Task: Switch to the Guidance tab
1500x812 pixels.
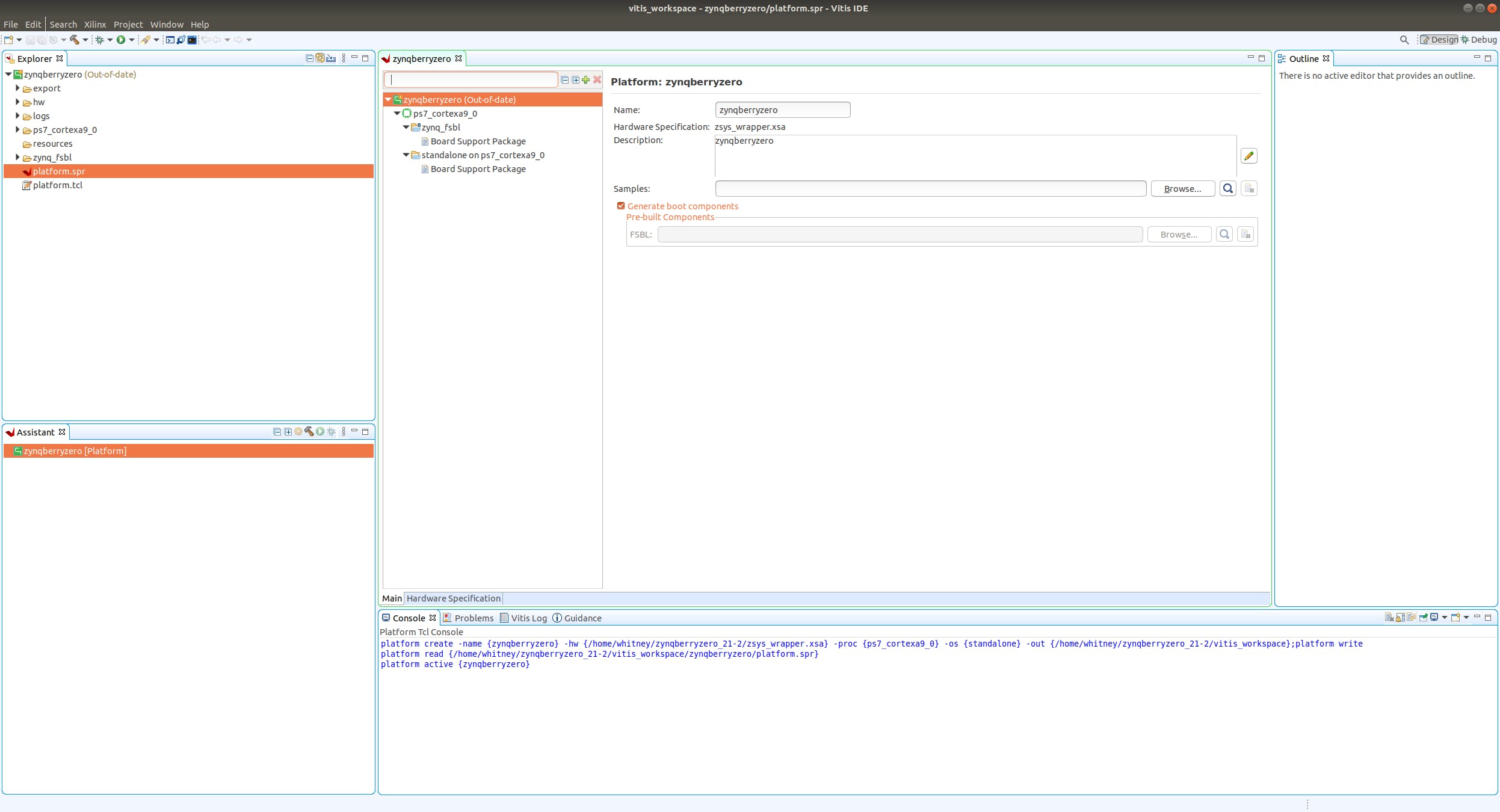Action: (577, 618)
